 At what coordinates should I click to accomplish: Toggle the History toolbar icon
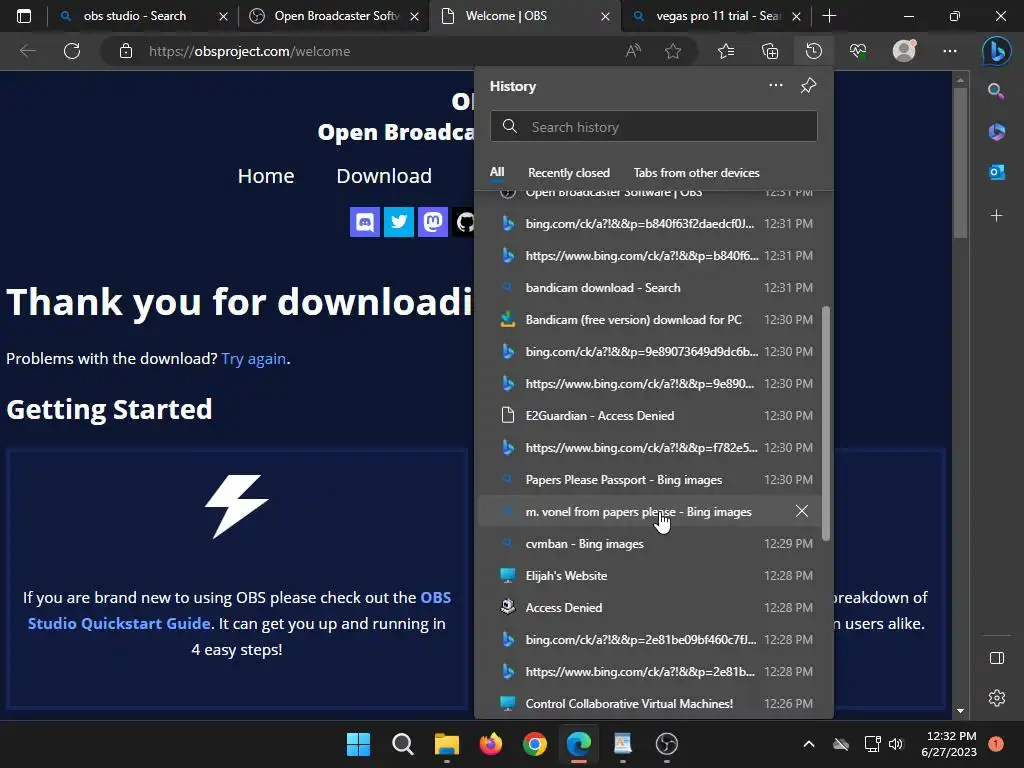813,51
